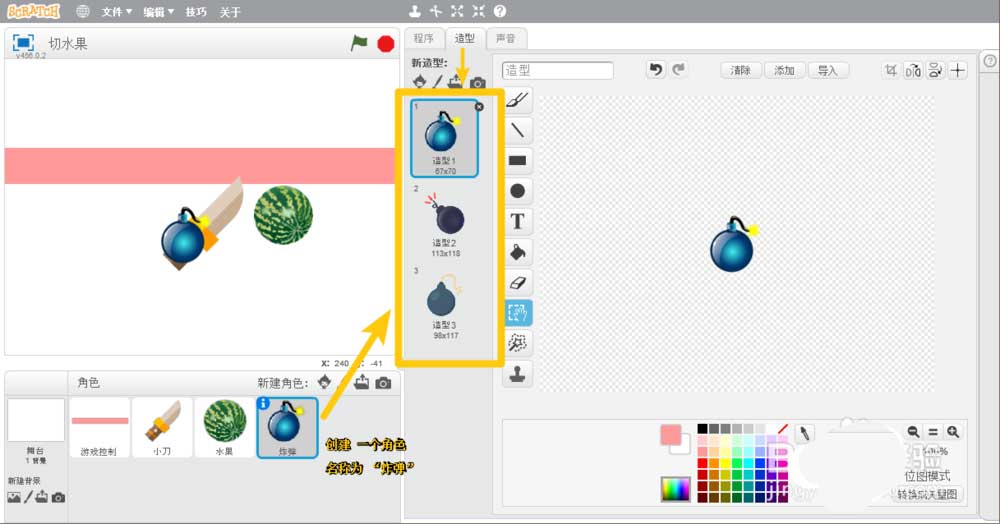
Task: Open the 编辑 menu
Action: (158, 11)
